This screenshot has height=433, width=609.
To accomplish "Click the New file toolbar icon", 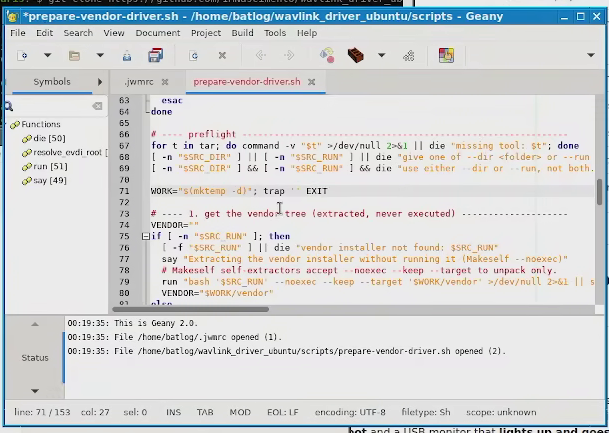I will pyautogui.click(x=22, y=56).
